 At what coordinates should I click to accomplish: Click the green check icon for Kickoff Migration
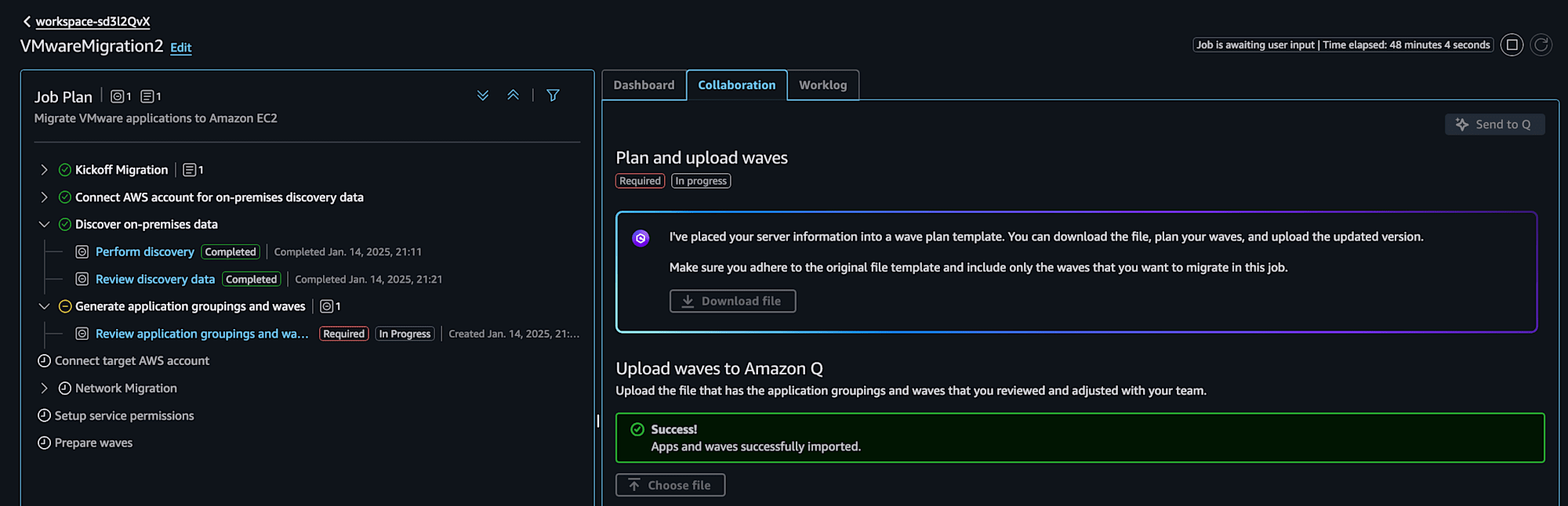[x=65, y=170]
